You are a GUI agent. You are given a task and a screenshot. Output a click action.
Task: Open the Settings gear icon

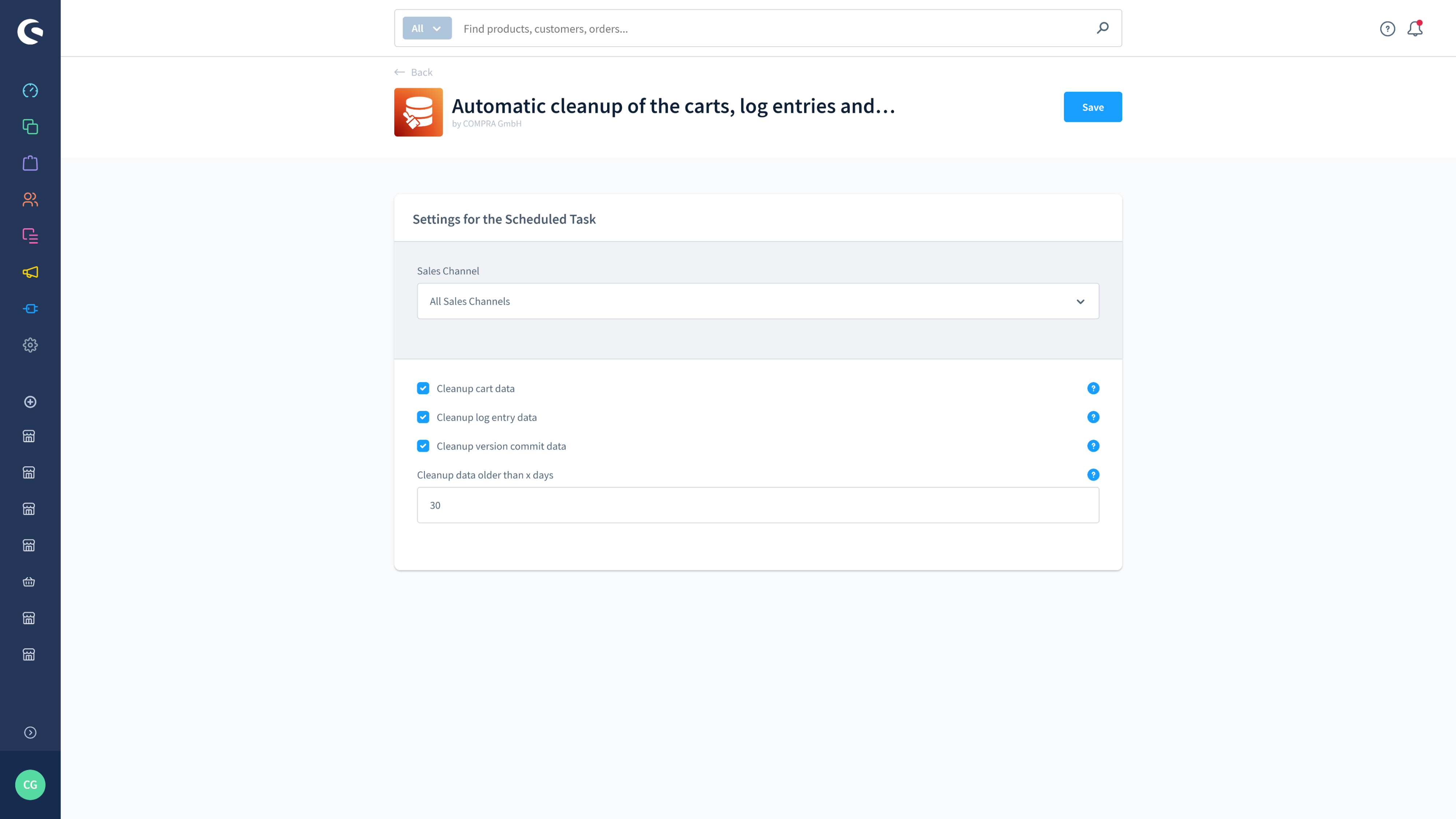tap(30, 345)
